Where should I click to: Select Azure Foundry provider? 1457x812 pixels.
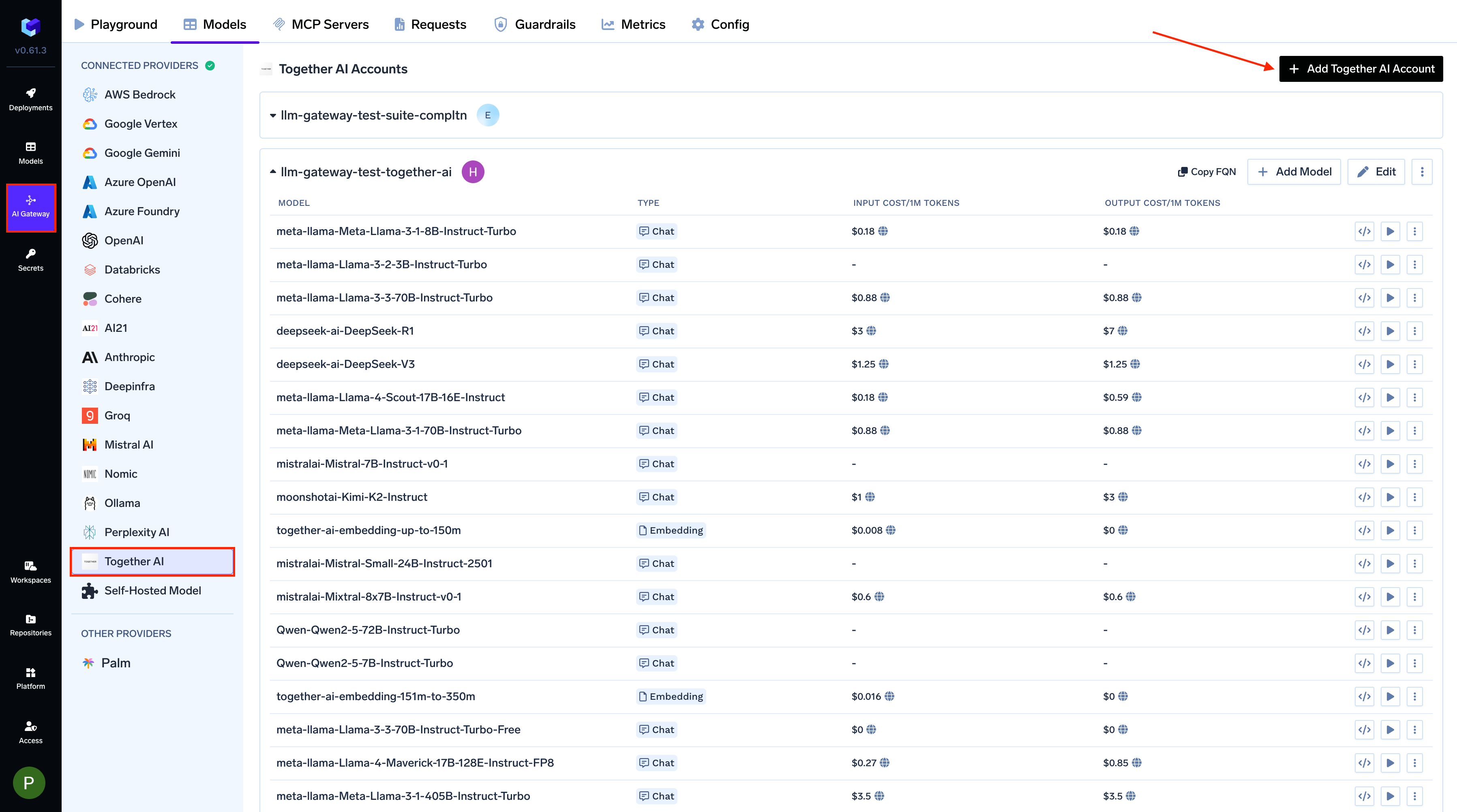tap(153, 212)
